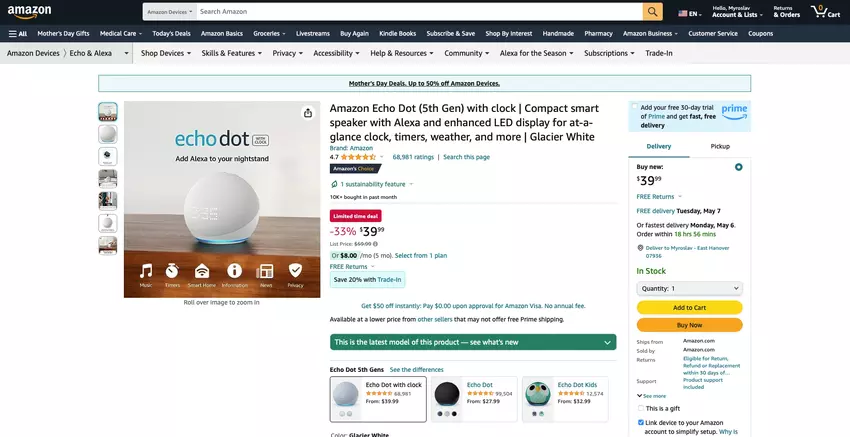Open the shopping cart
The height and width of the screenshot is (437, 850).
(825, 12)
